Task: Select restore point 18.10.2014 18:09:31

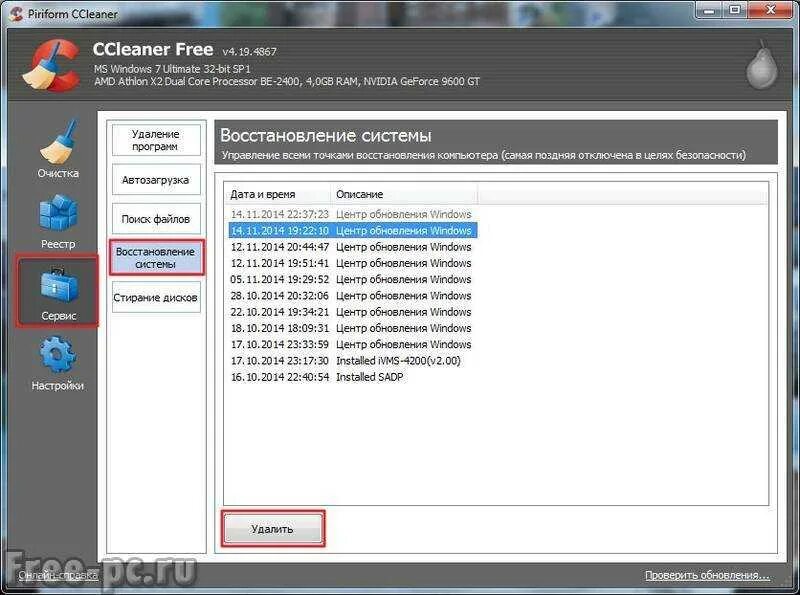Action: tap(353, 328)
